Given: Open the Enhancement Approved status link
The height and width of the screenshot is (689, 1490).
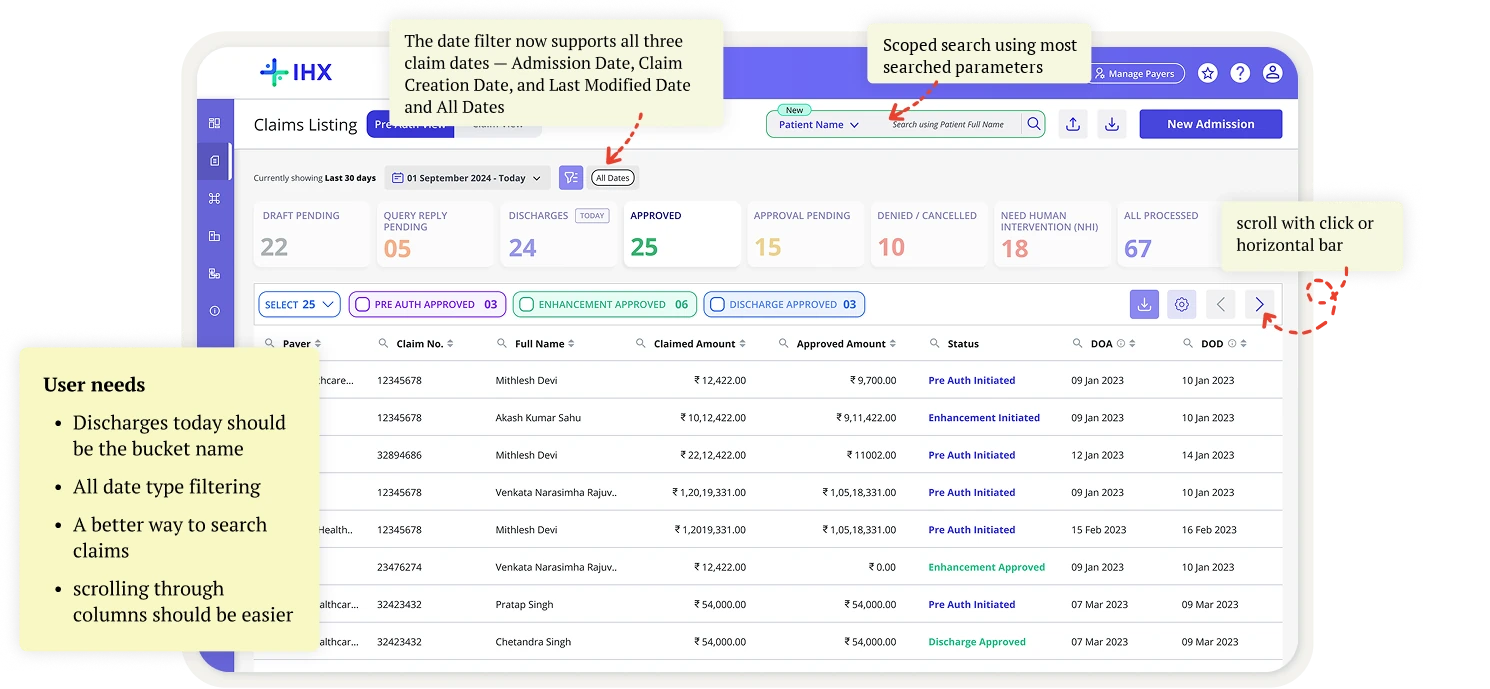Looking at the screenshot, I should [x=987, y=567].
